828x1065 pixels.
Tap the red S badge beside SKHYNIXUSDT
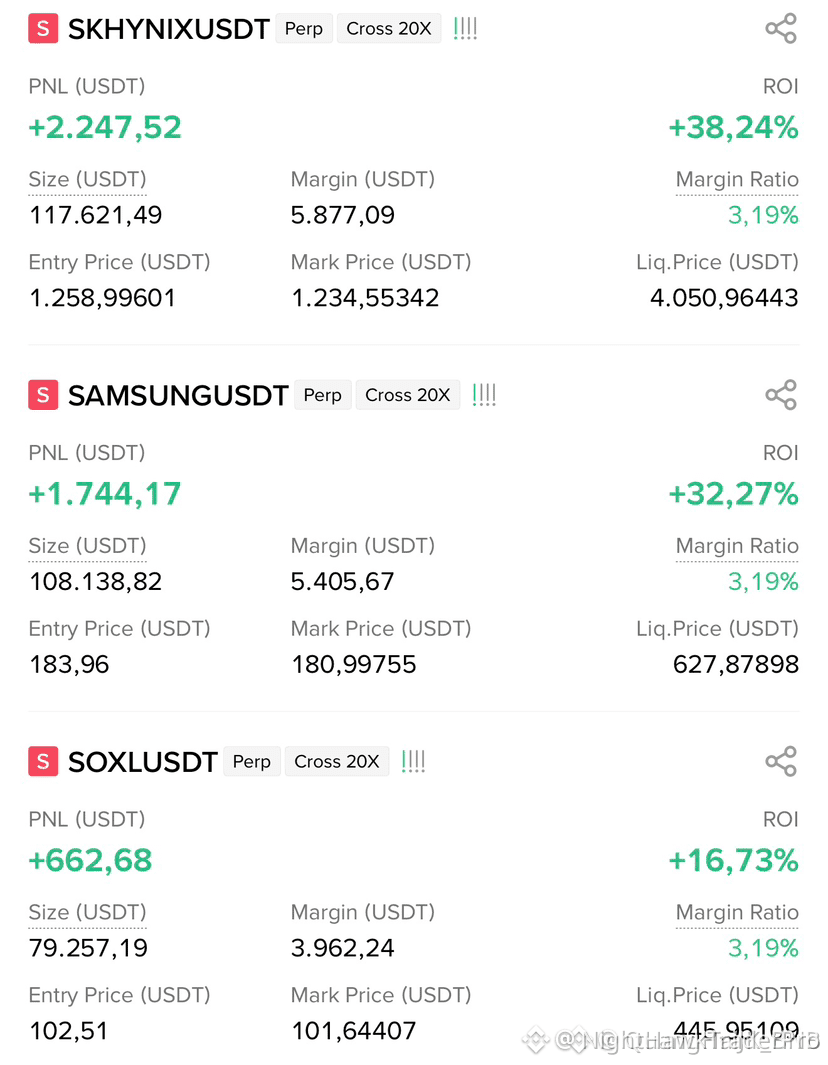pyautogui.click(x=43, y=29)
